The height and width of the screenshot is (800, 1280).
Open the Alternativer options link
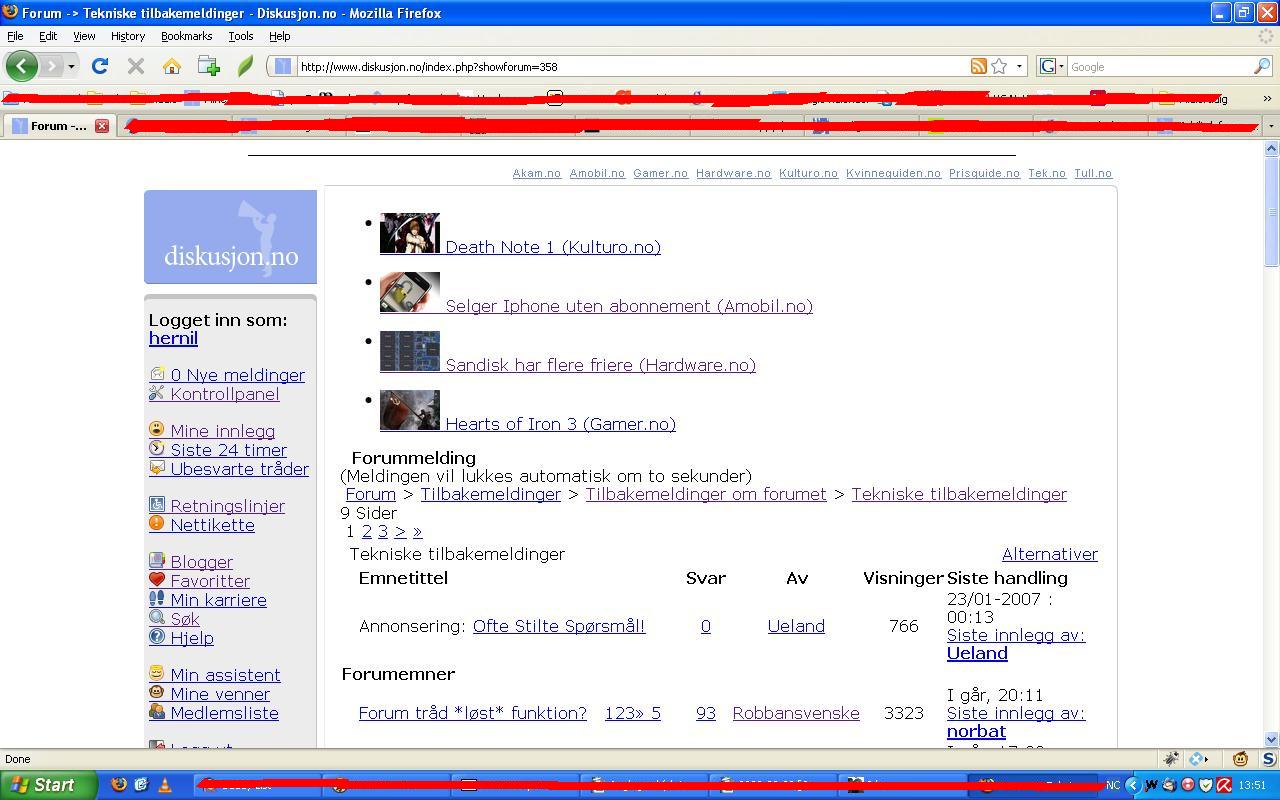click(x=1050, y=554)
